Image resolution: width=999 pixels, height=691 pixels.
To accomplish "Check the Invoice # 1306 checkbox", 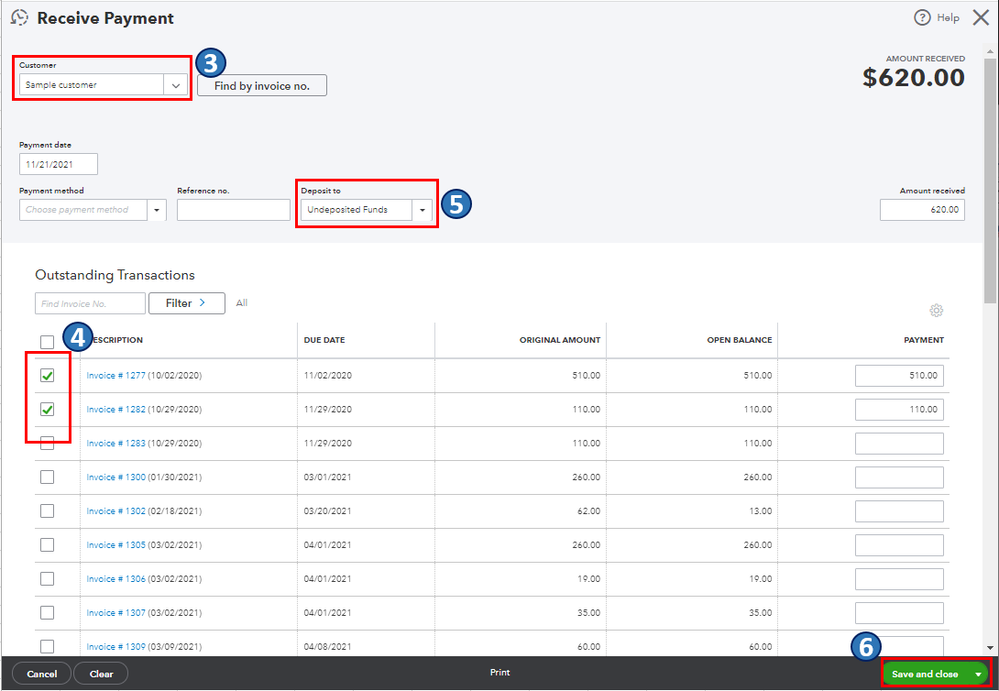I will 47,579.
